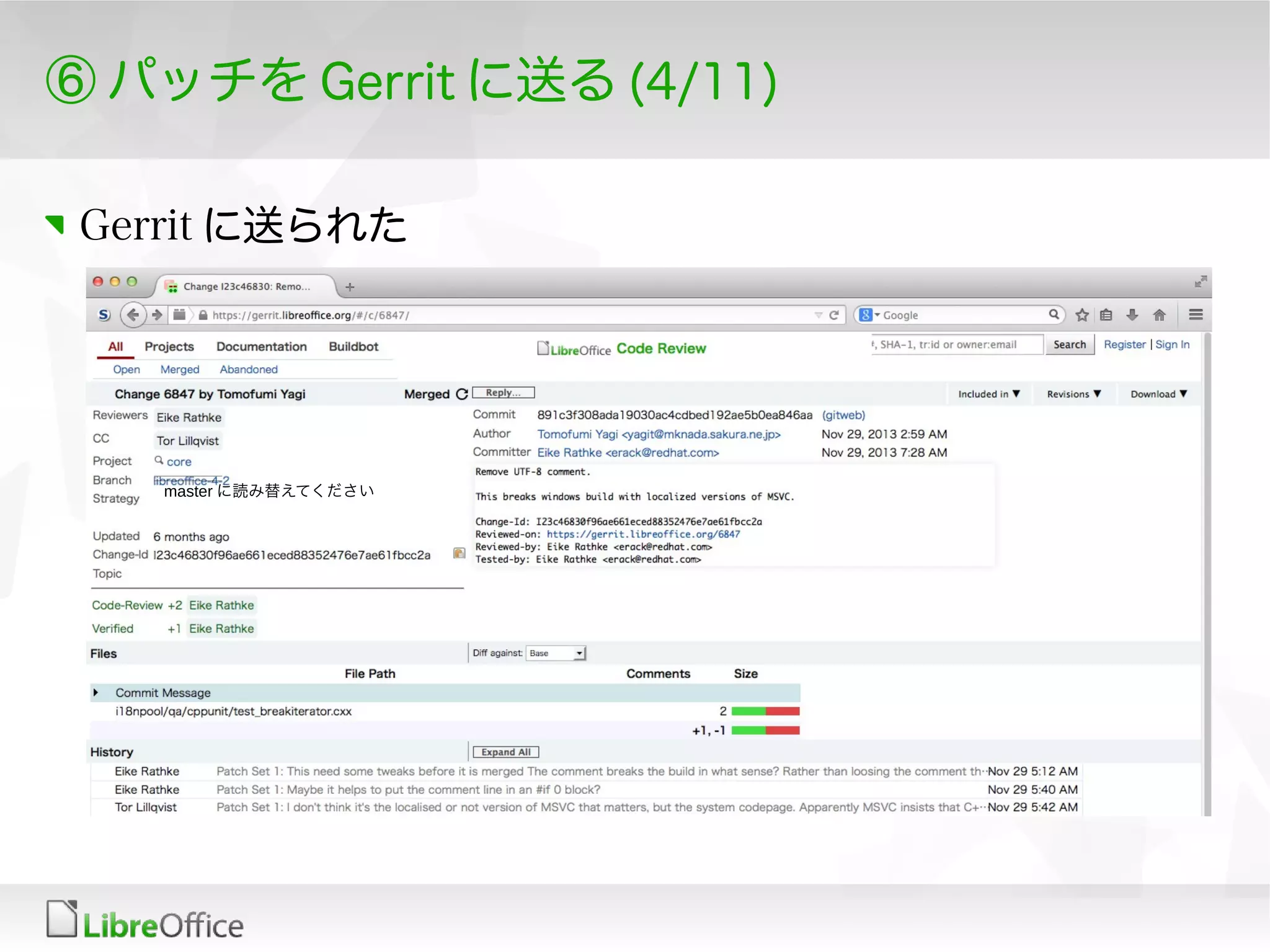Click the reload change icon beside Merged
The width and height of the screenshot is (1270, 952).
click(x=462, y=394)
